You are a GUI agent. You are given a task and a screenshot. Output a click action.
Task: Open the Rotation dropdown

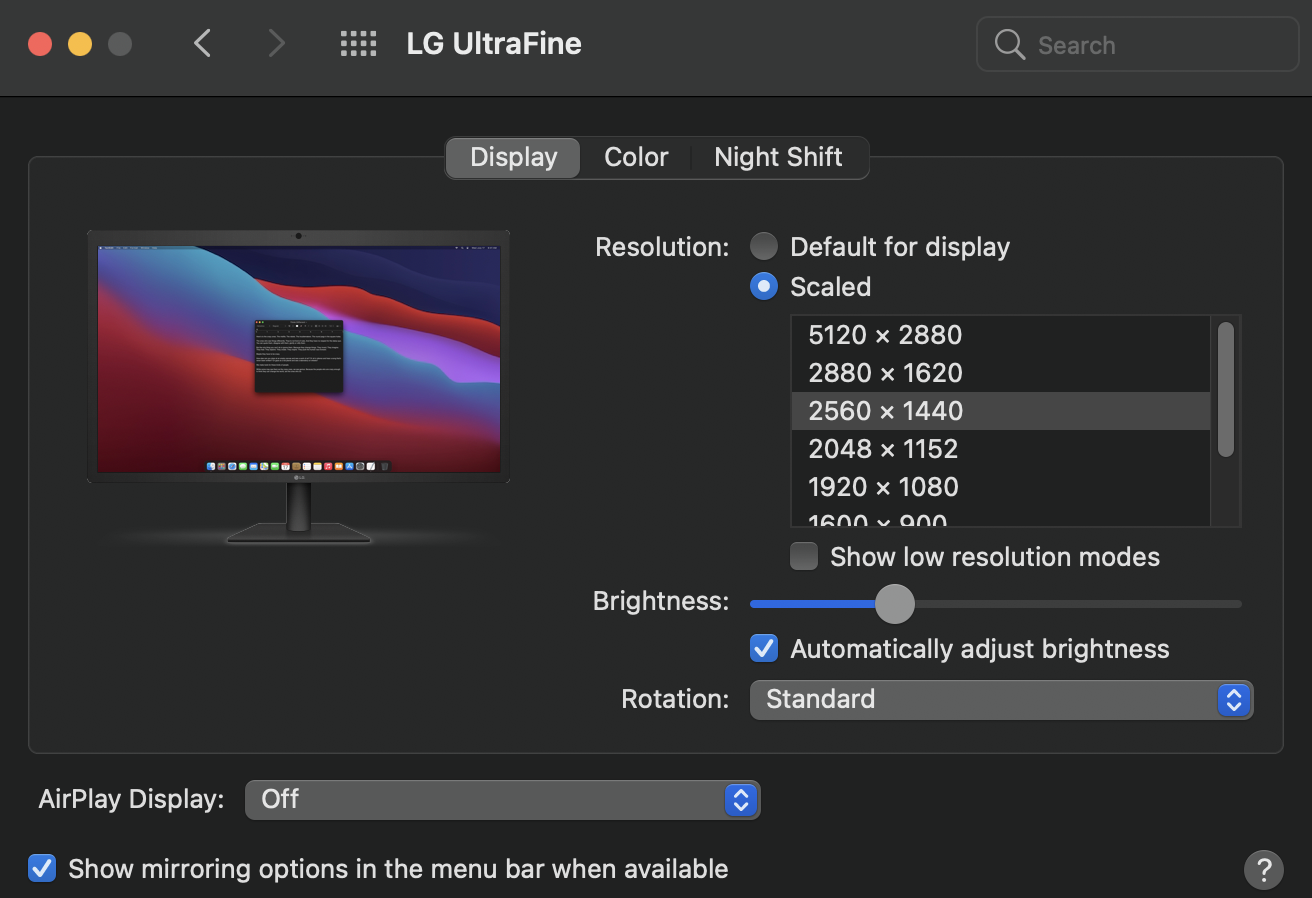(1001, 699)
